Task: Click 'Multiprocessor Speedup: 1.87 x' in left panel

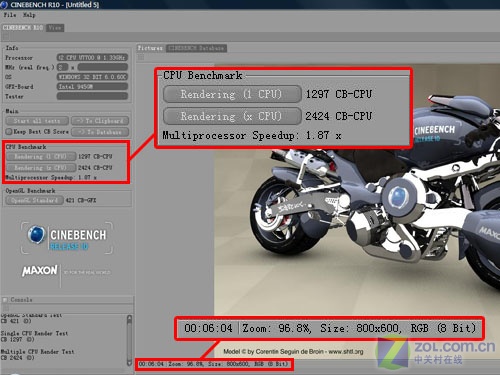Action: (x=51, y=177)
